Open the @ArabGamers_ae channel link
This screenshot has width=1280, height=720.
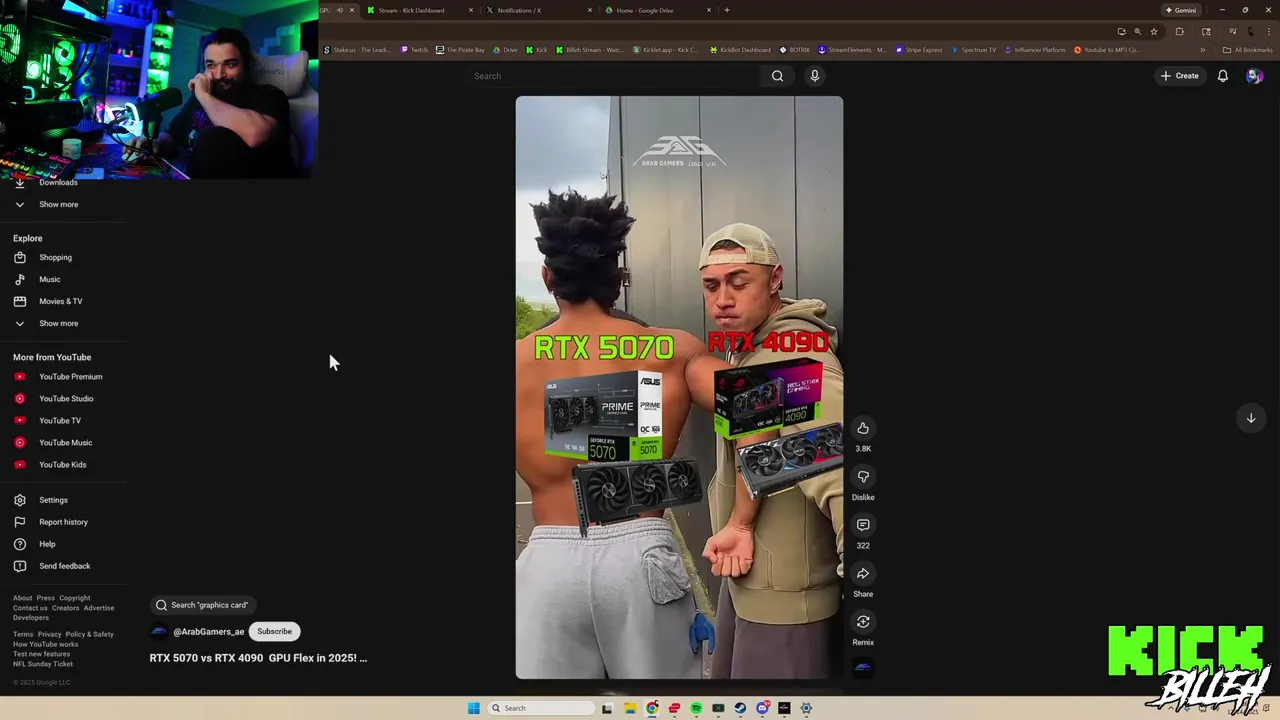point(208,632)
